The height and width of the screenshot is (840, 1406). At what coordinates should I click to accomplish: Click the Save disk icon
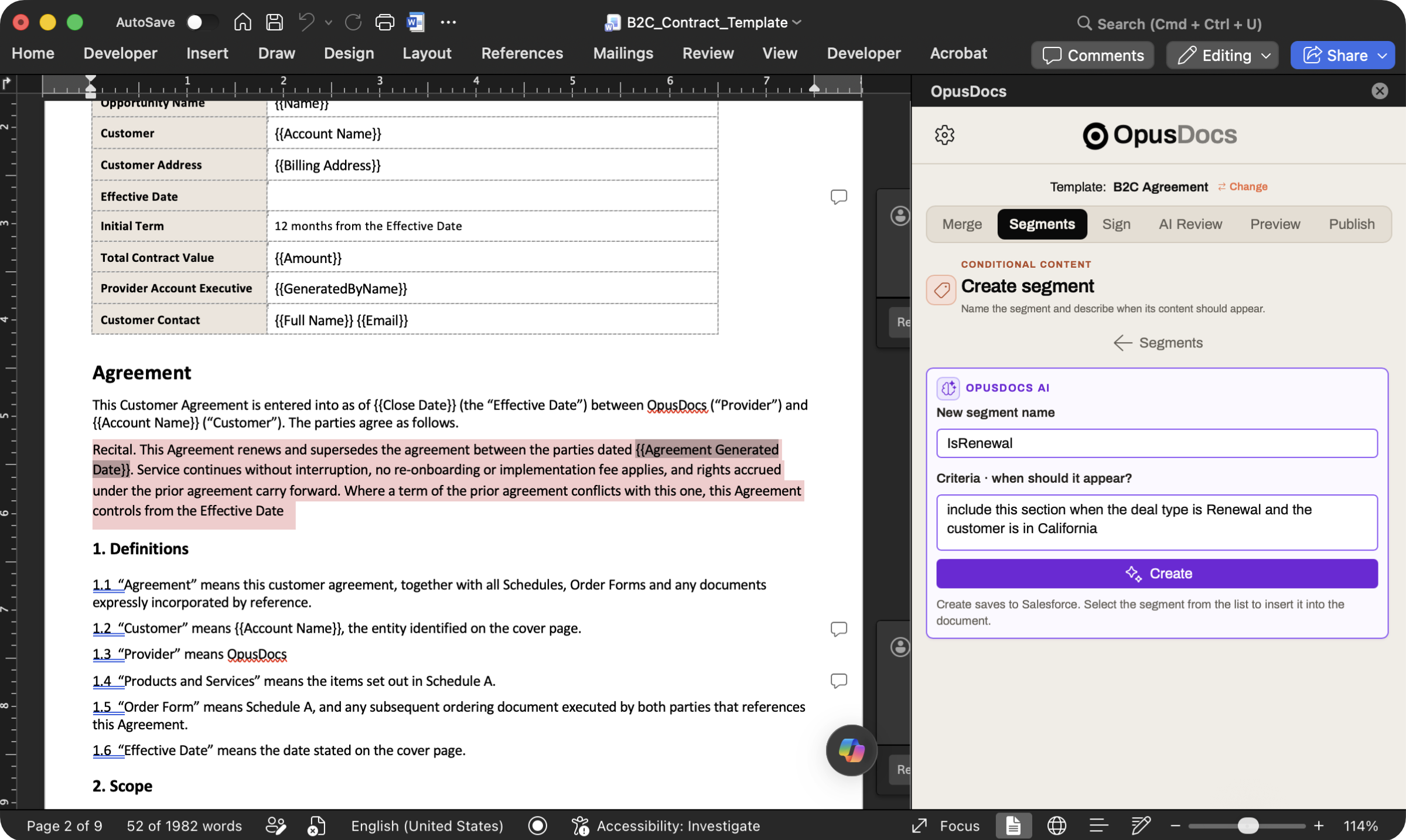tap(274, 22)
